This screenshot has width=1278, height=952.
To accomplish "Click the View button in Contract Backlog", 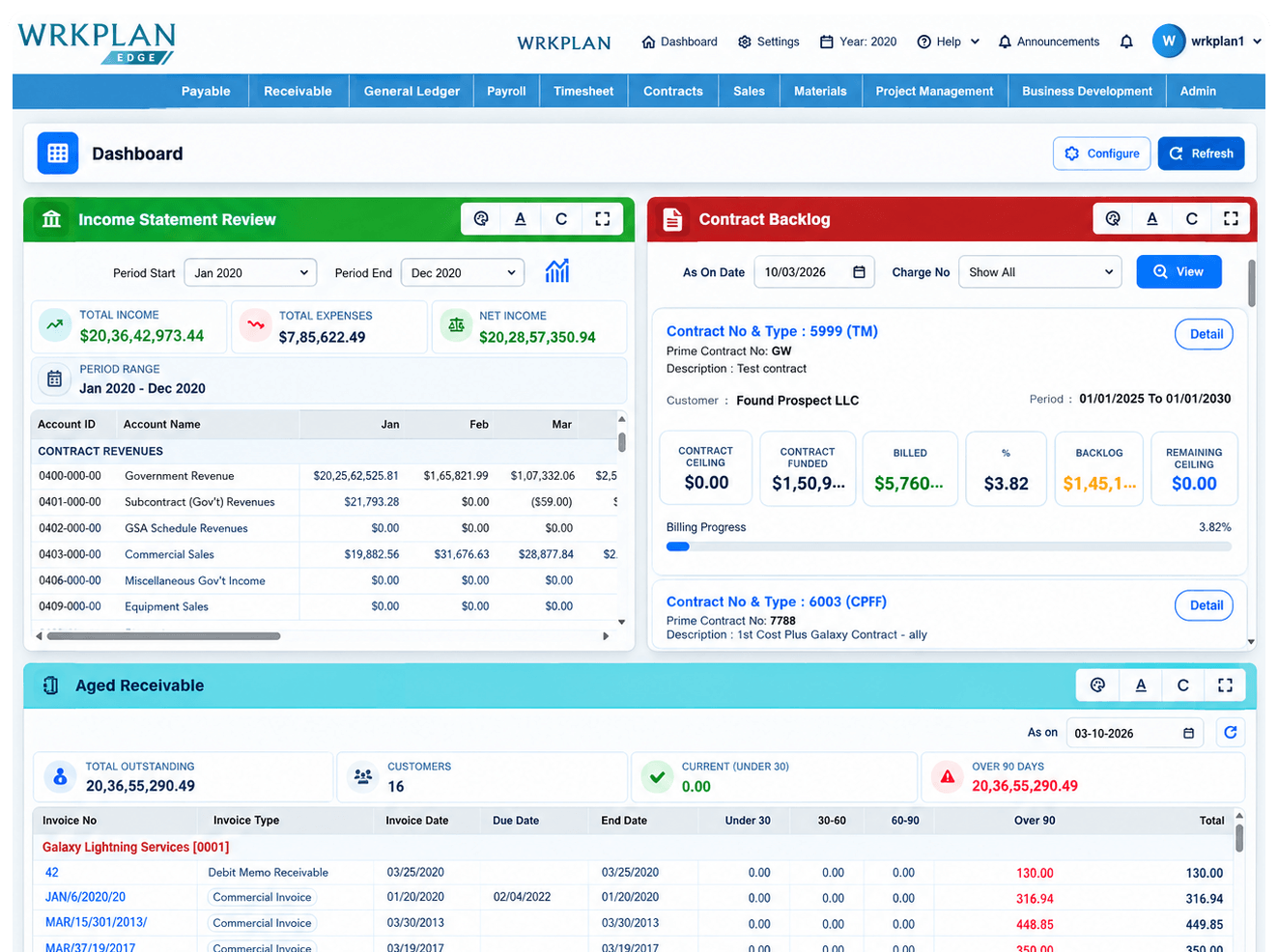I will tap(1179, 272).
